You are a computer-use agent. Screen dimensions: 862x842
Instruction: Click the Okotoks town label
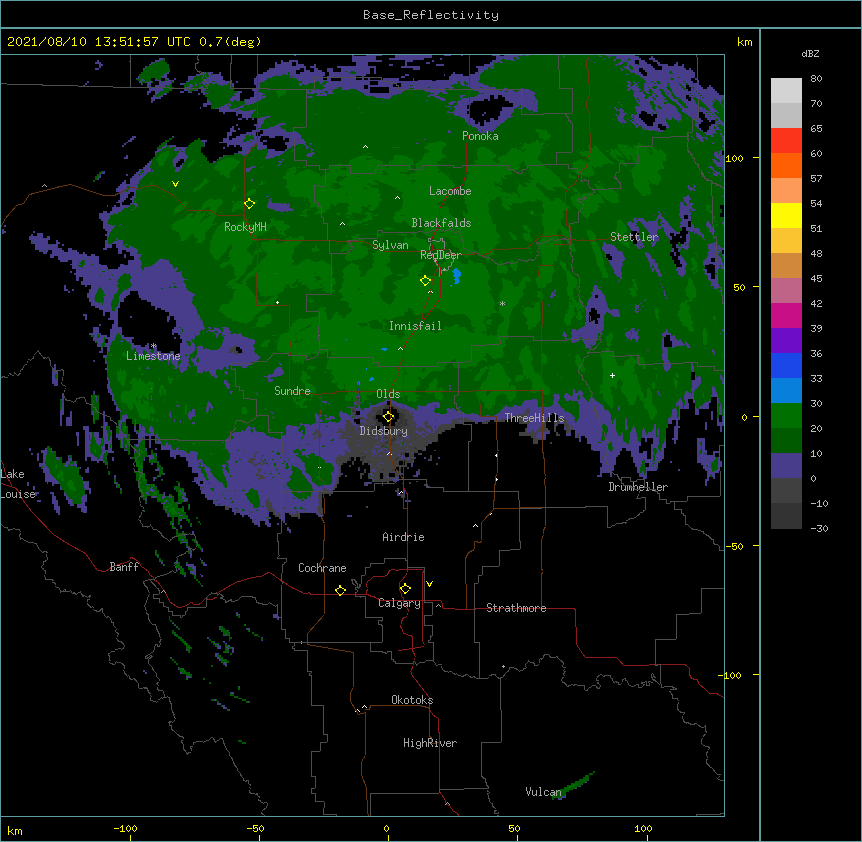[x=412, y=700]
